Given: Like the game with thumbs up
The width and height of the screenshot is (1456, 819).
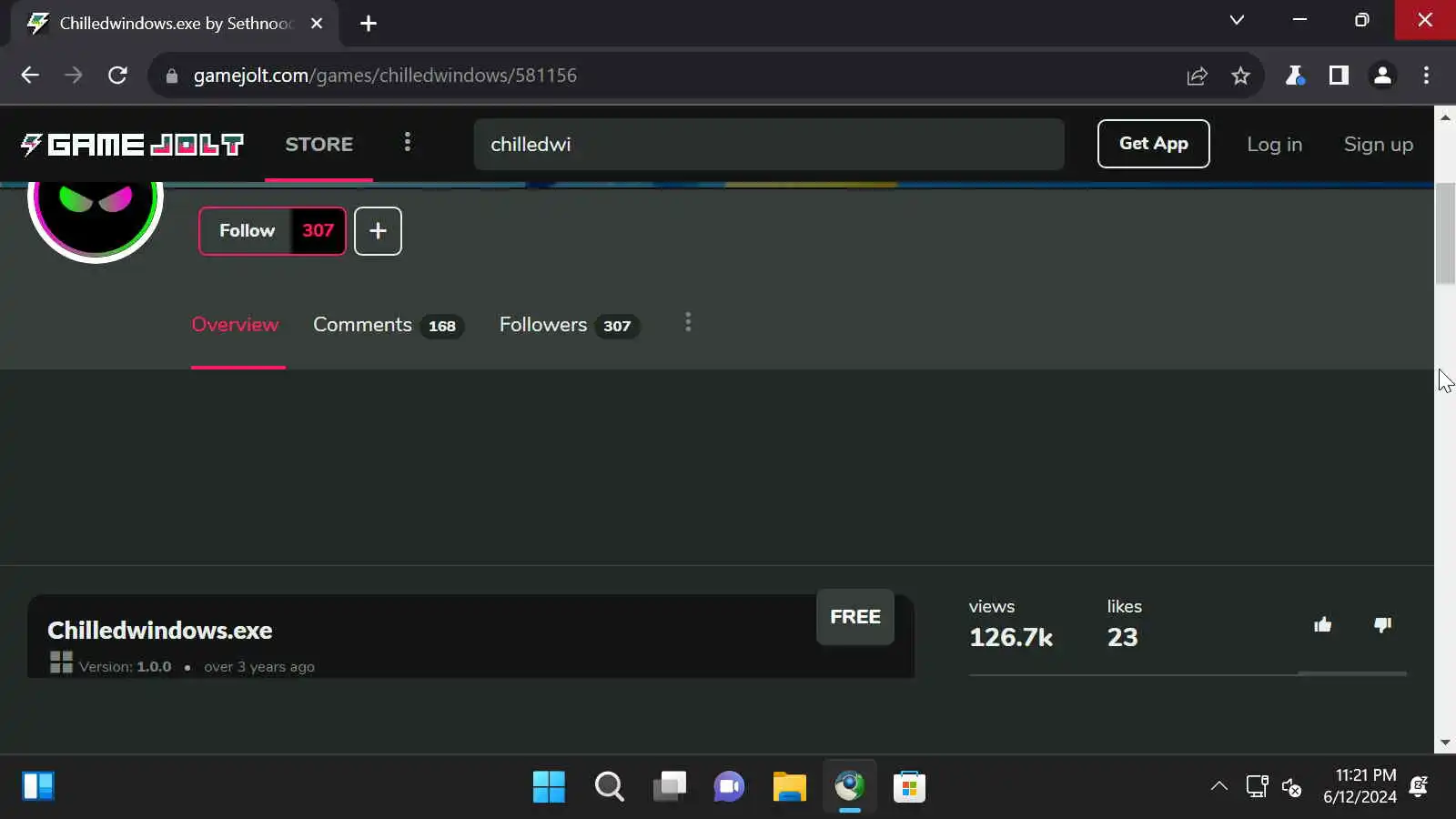Looking at the screenshot, I should pos(1322,625).
